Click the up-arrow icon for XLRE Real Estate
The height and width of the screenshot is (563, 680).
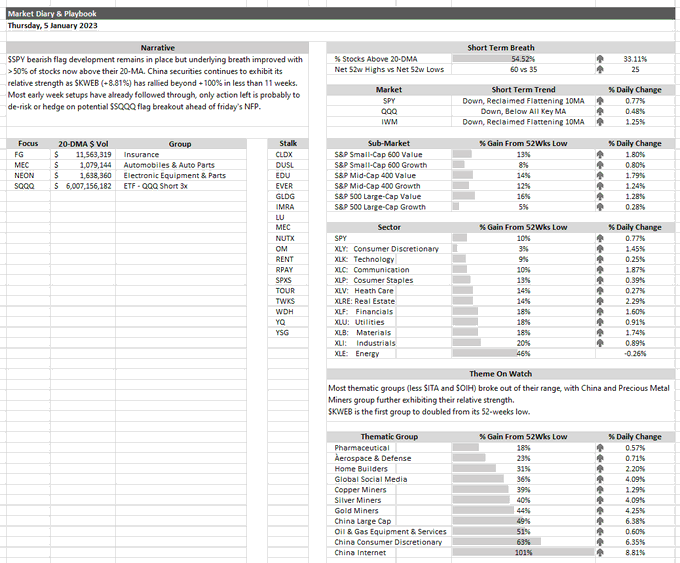coord(600,301)
